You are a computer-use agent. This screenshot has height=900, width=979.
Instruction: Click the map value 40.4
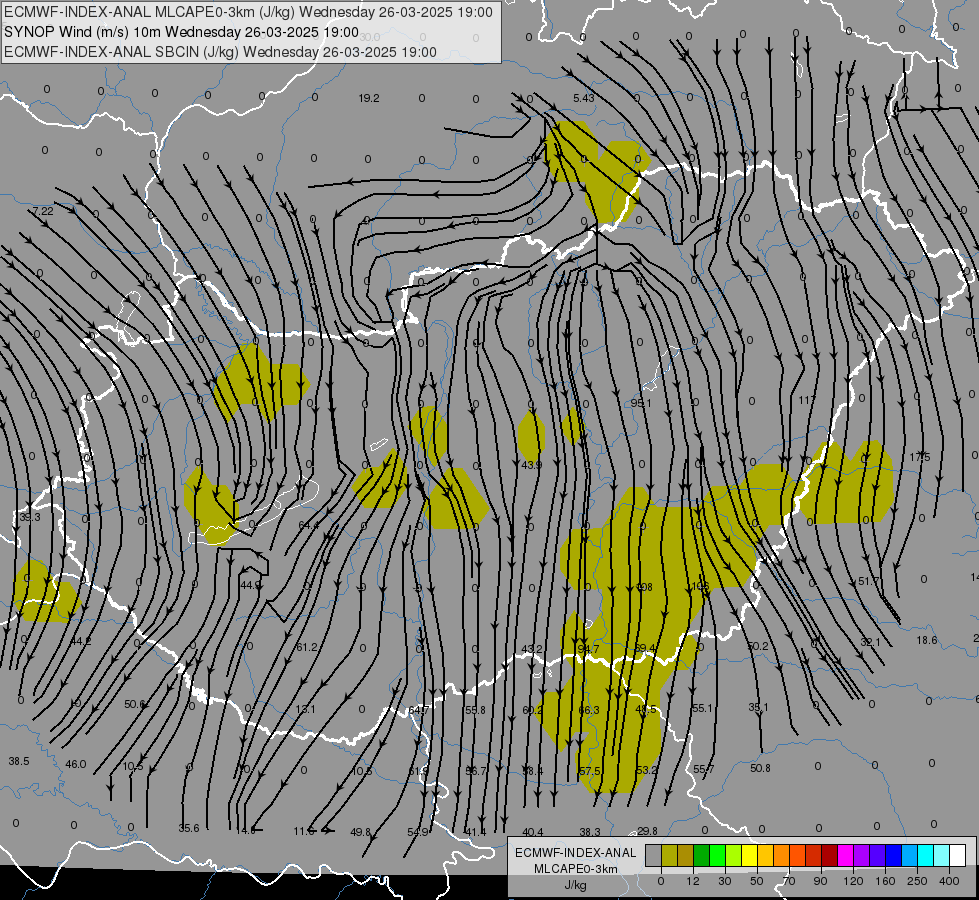pos(533,832)
